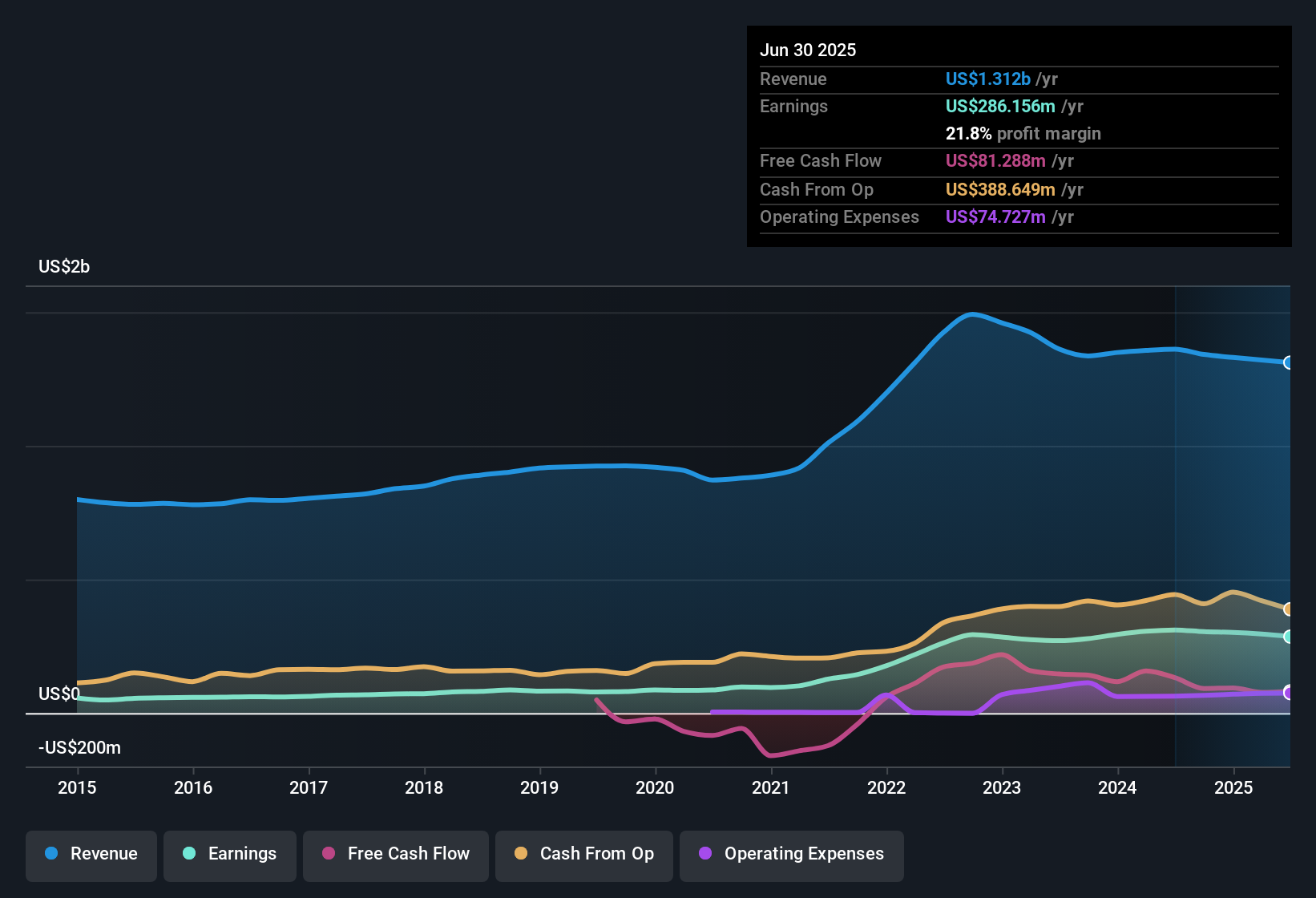Viewport: 1316px width, 898px height.
Task: Click the US$81.288m free cash flow value
Action: [995, 160]
